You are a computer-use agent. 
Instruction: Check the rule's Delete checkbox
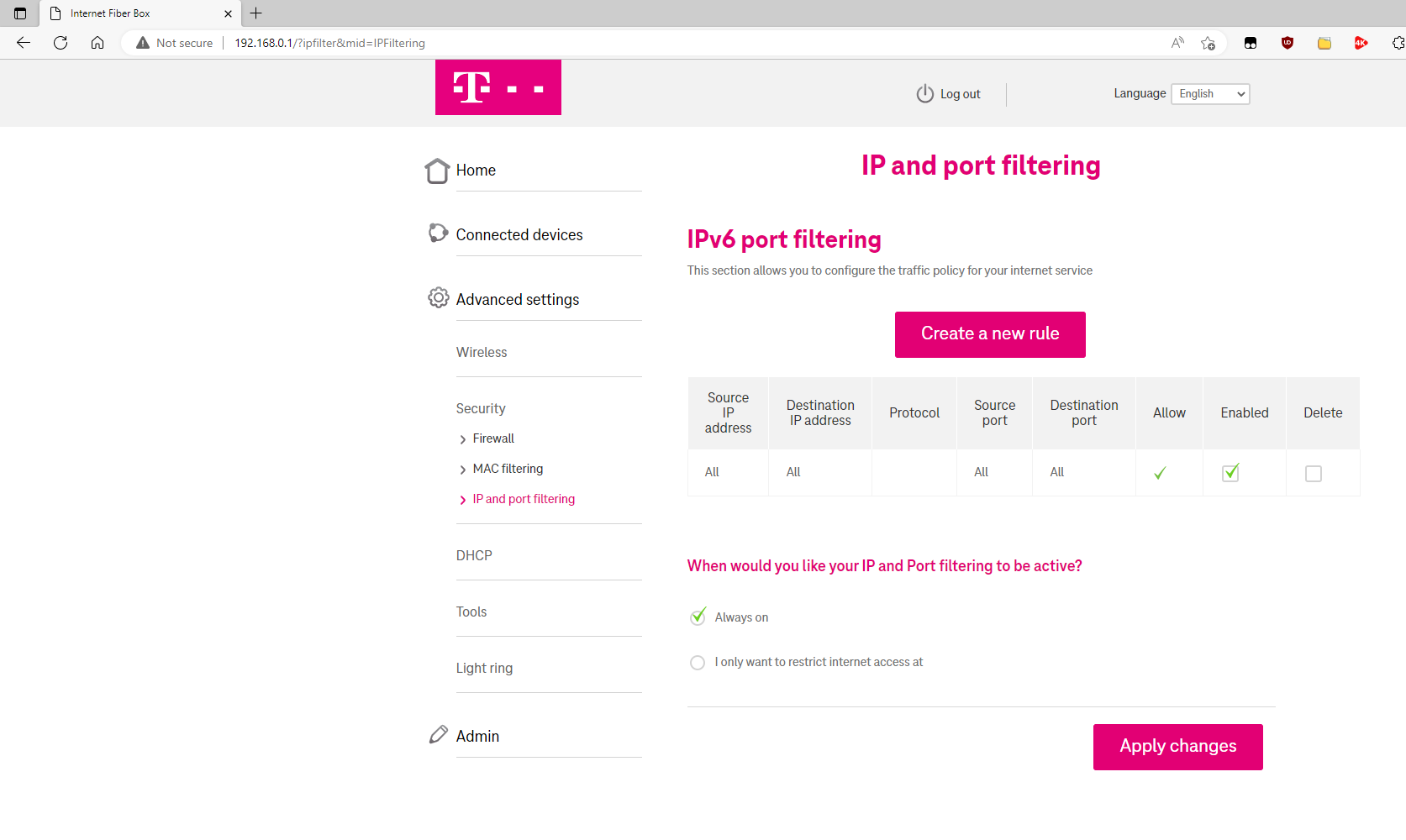1314,474
